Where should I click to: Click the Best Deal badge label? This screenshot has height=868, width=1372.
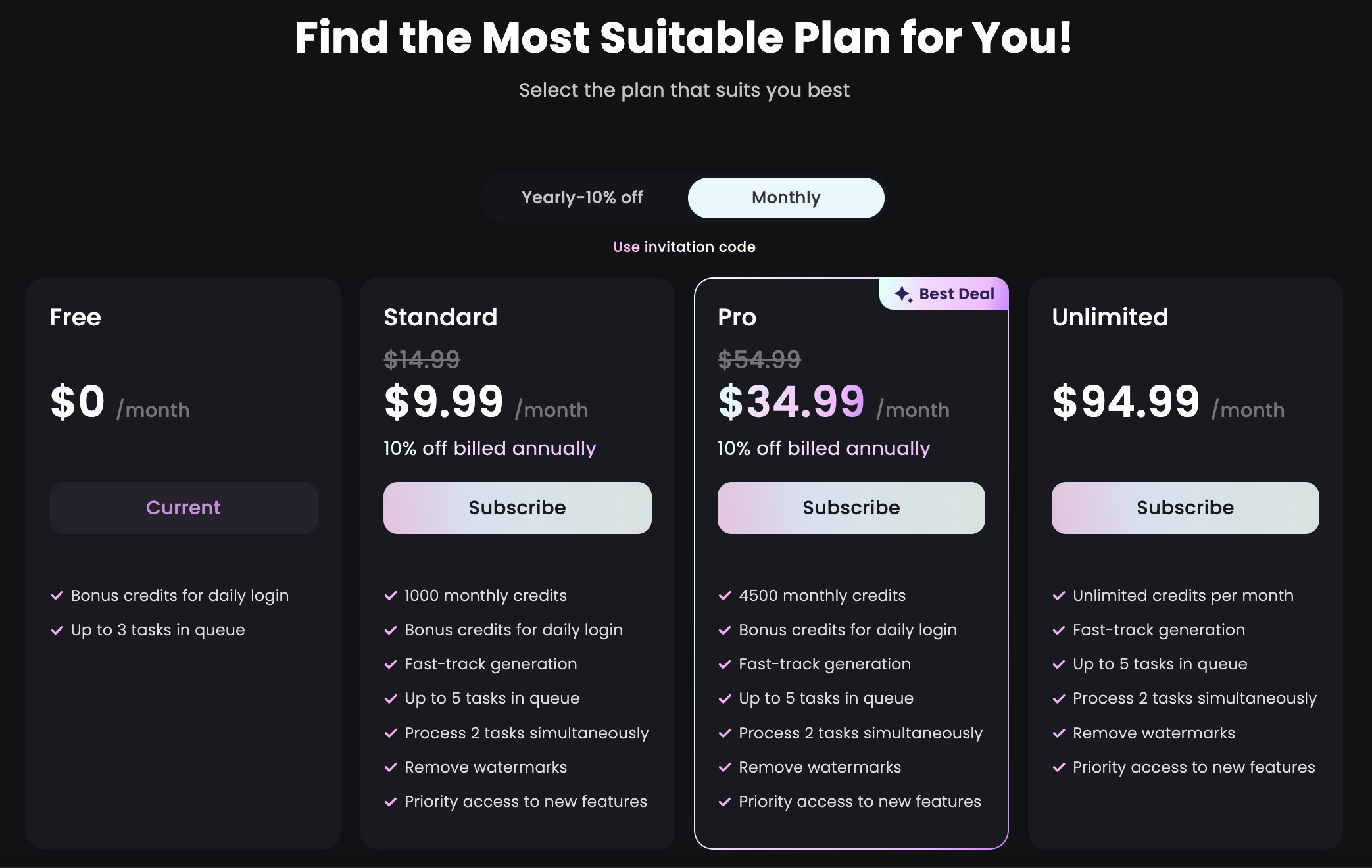coord(956,294)
